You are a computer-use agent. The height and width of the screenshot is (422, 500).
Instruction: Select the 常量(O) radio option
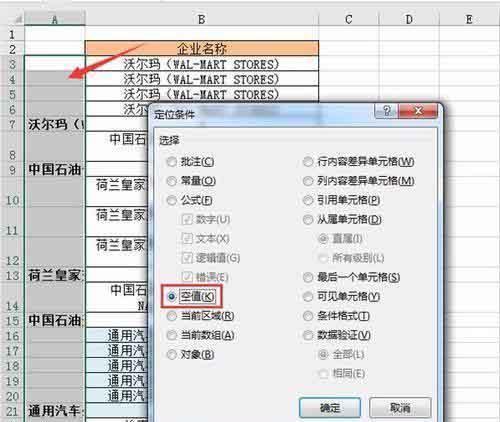pos(172,181)
